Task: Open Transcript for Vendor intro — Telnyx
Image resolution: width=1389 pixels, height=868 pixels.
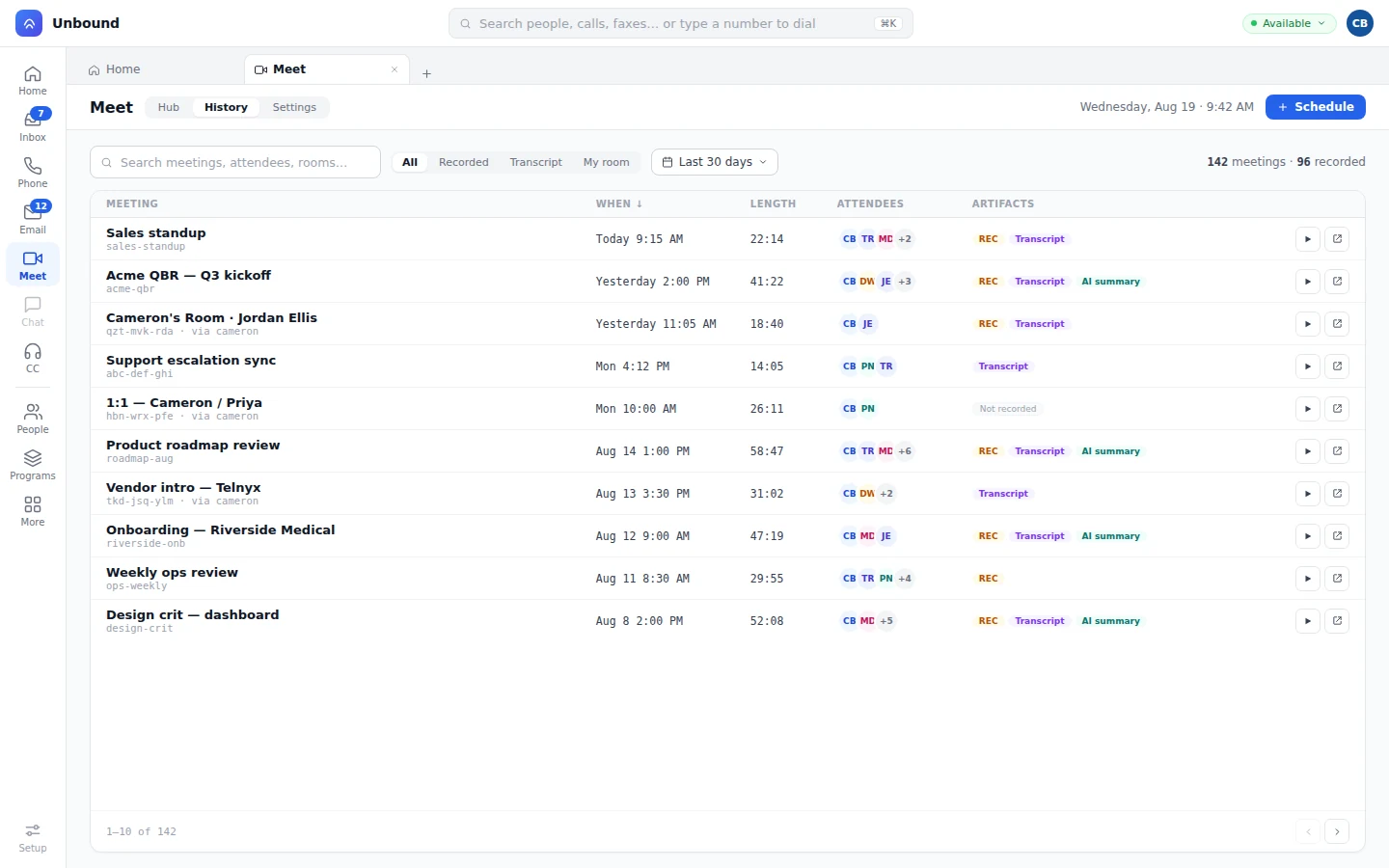Action: (x=1003, y=494)
